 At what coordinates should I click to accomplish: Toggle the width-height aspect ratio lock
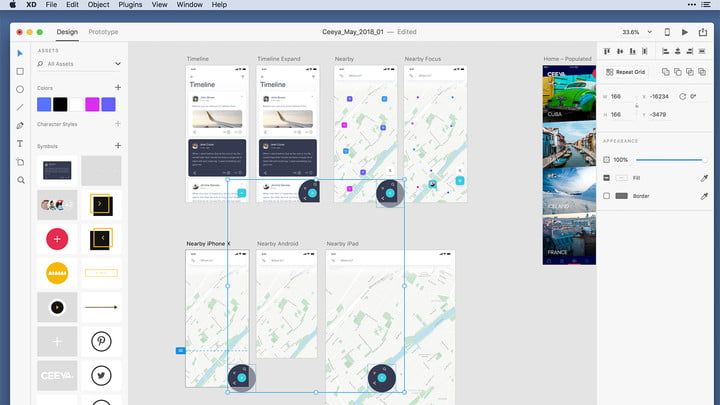coord(636,105)
